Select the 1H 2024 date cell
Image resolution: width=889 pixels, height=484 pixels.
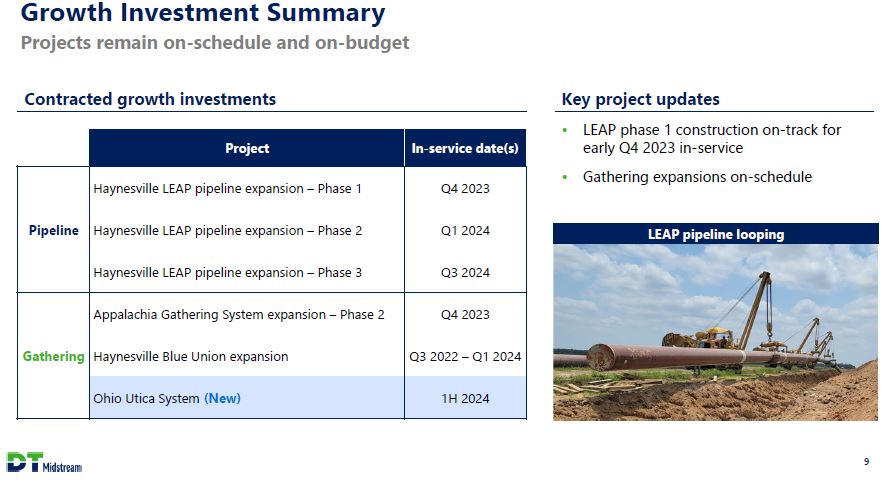[465, 398]
